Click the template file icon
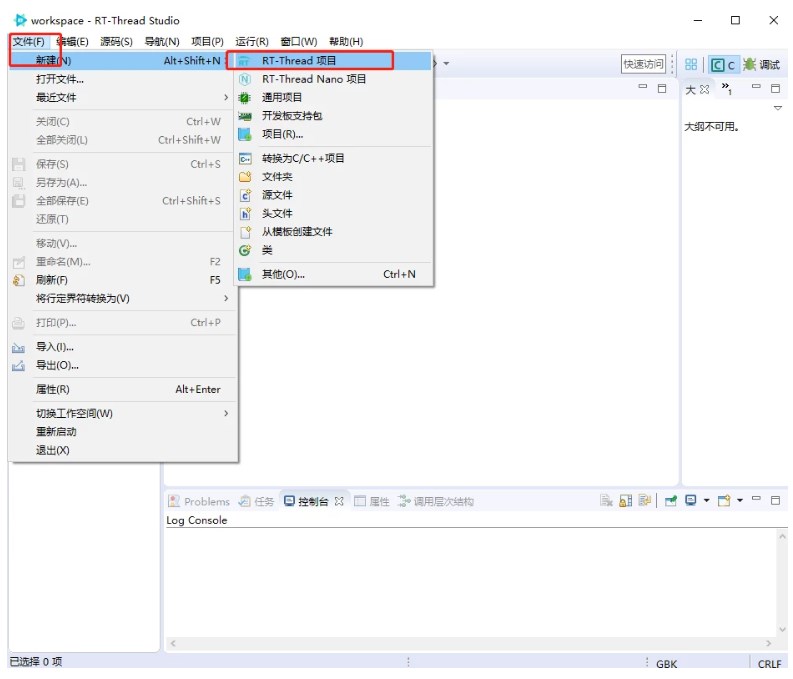Image resolution: width=793 pixels, height=679 pixels. [245, 232]
